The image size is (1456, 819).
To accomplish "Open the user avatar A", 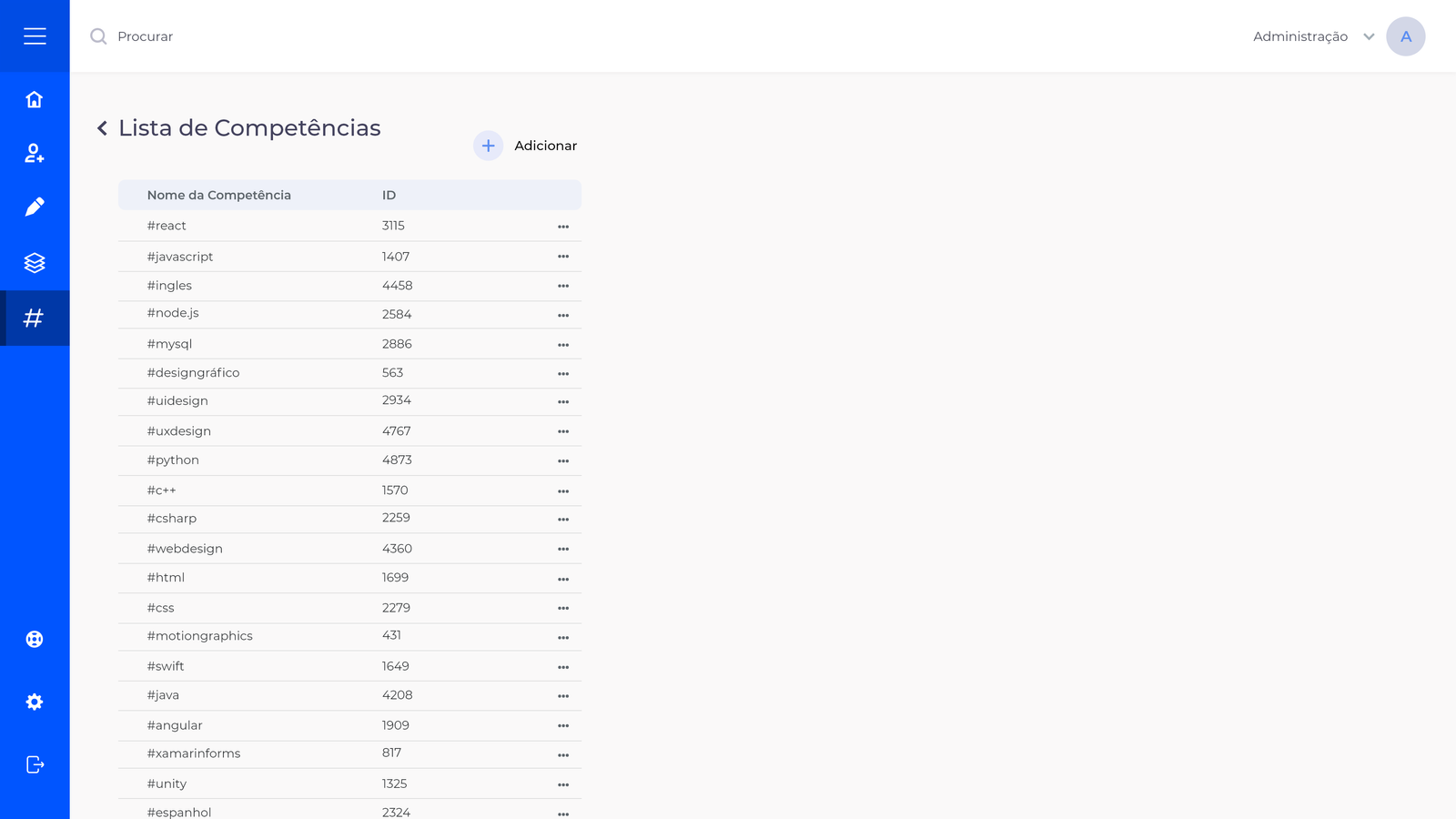I will pyautogui.click(x=1405, y=36).
